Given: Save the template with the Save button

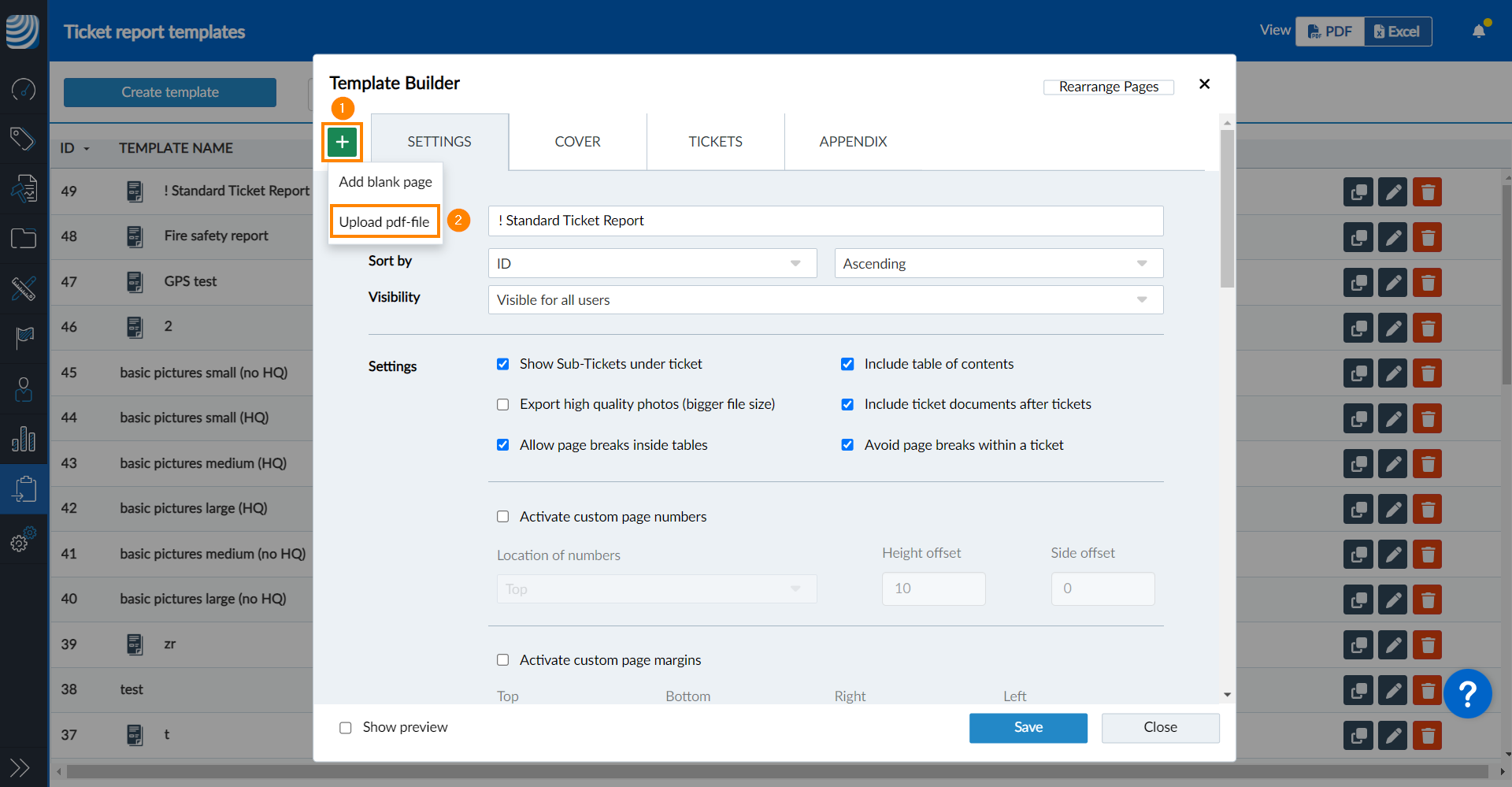Looking at the screenshot, I should [x=1028, y=728].
